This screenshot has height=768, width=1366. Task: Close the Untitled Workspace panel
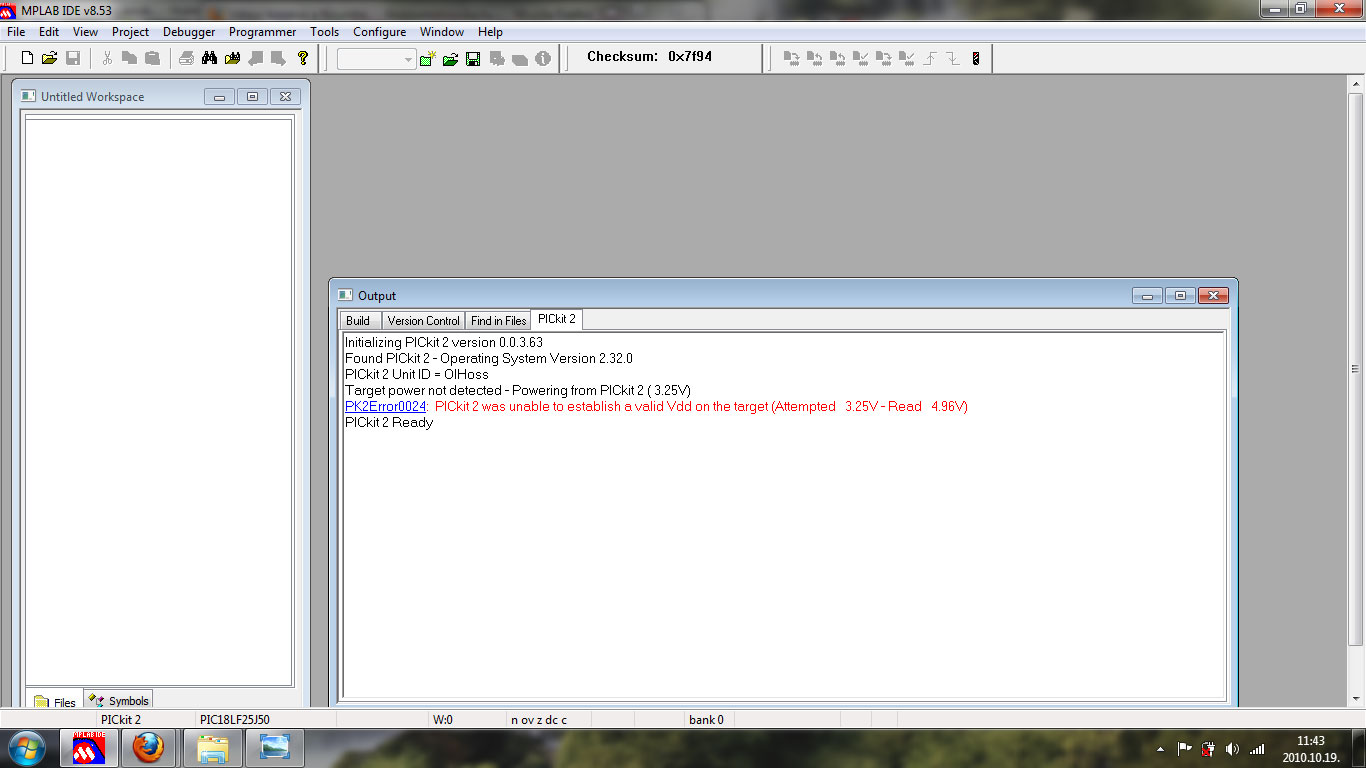tap(285, 97)
